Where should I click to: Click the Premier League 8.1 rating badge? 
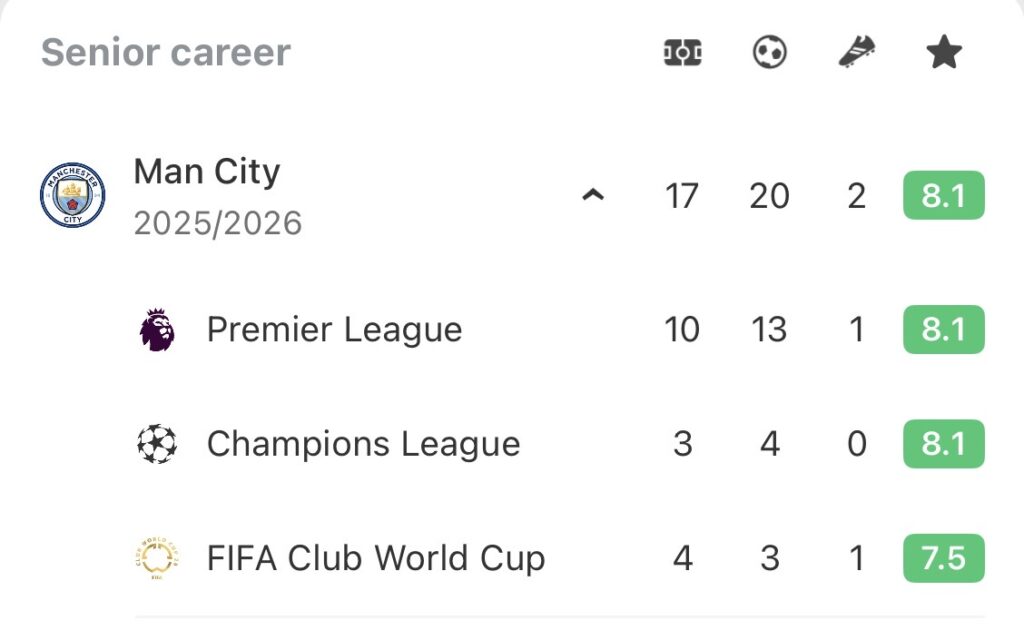coord(943,330)
